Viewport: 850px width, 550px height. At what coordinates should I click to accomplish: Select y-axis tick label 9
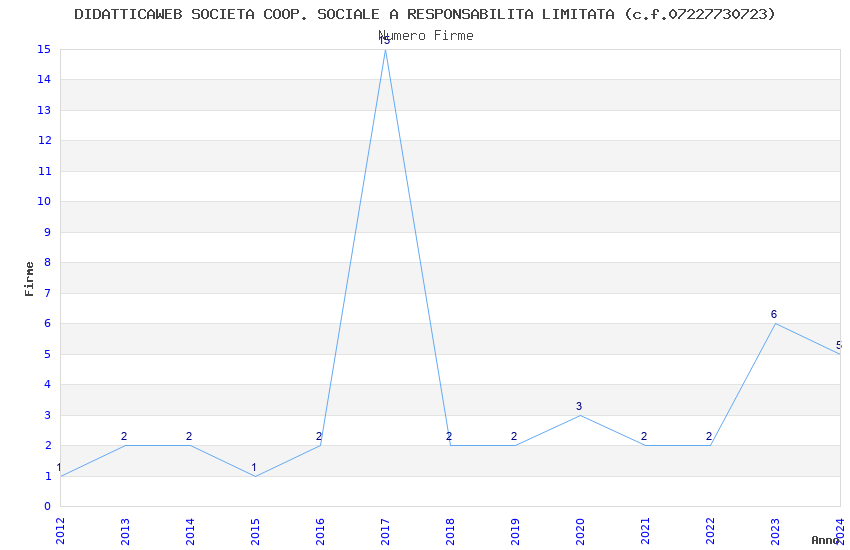point(48,232)
